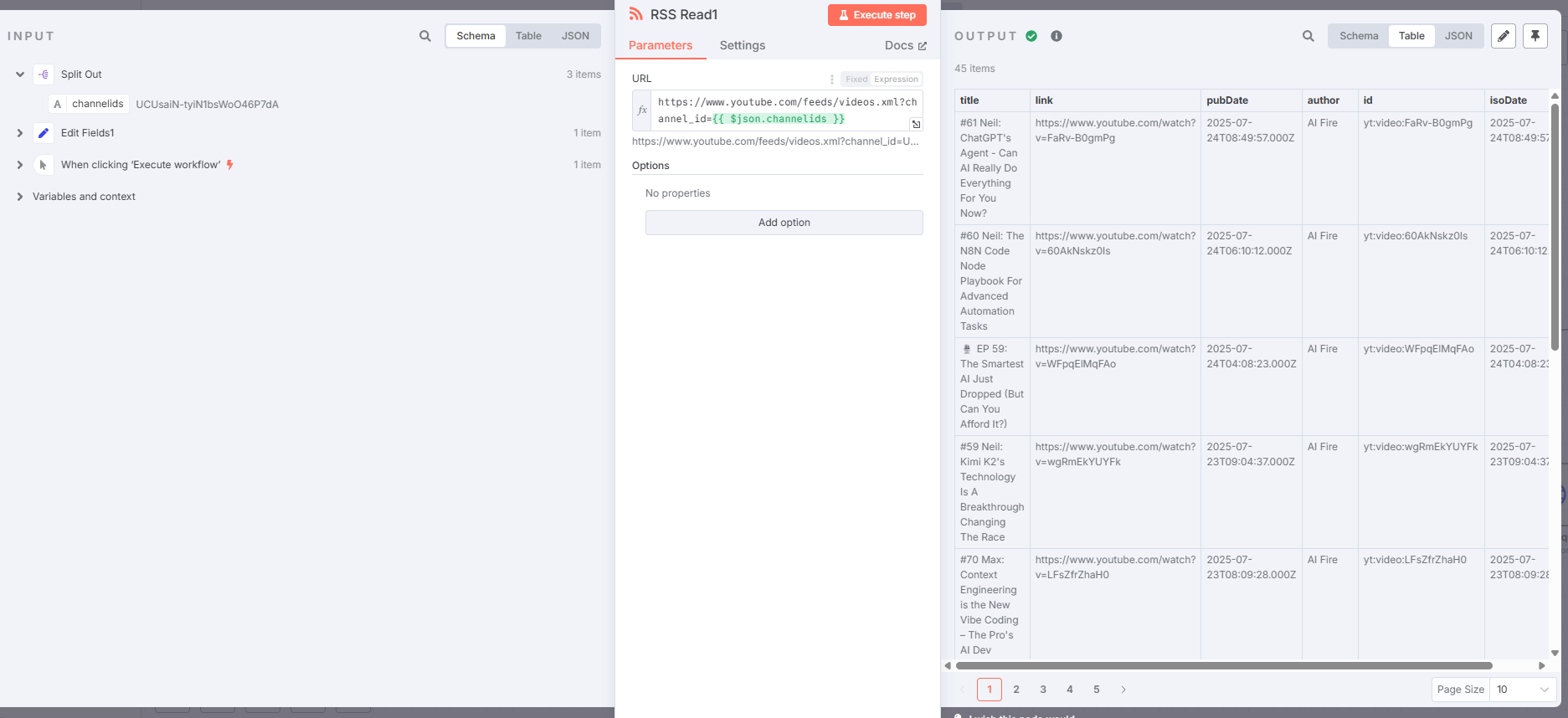This screenshot has width=1568, height=718.
Task: Switch URL field to Fixed mode
Action: tap(856, 79)
